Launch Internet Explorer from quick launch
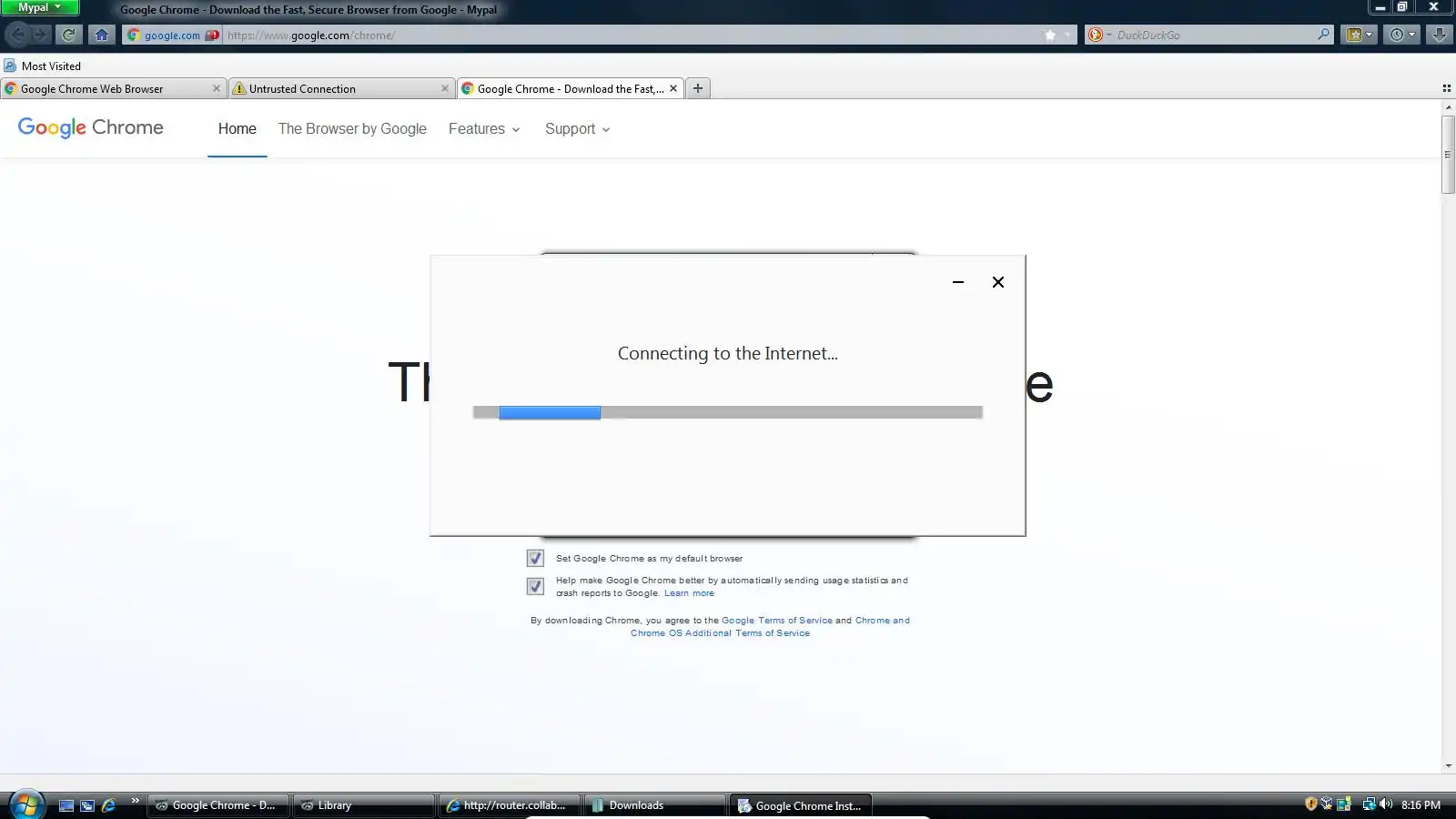This screenshot has width=1456, height=819. pos(109,805)
